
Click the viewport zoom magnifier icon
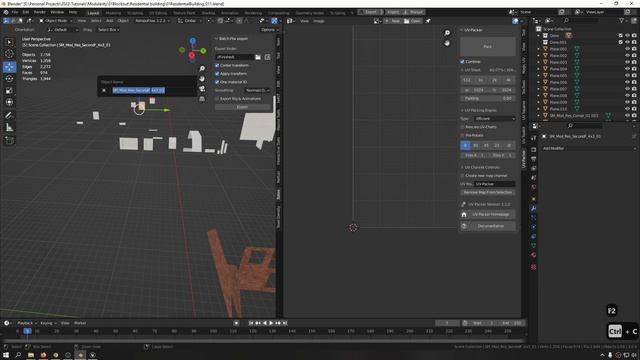[202, 69]
